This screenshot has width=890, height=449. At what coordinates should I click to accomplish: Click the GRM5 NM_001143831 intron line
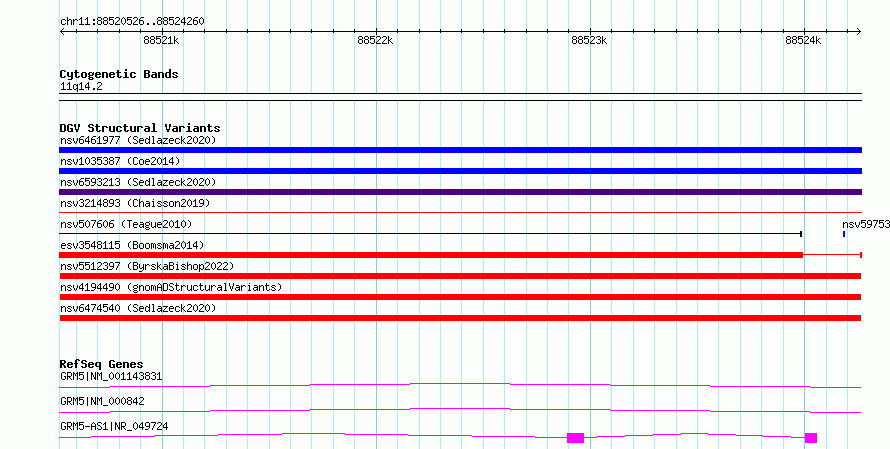pyautogui.click(x=460, y=385)
